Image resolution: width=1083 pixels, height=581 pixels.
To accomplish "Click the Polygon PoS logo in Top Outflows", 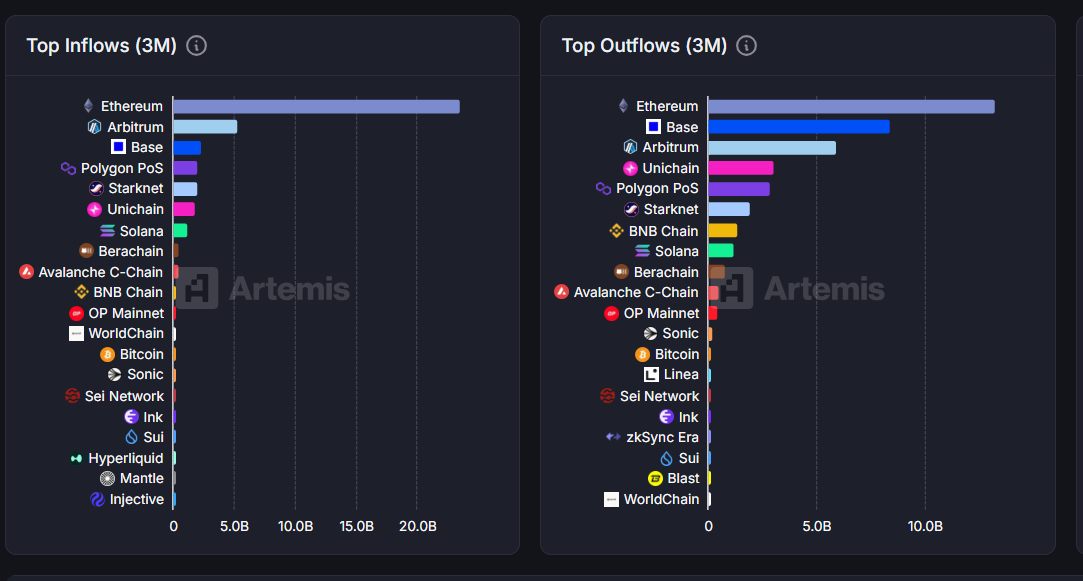I will click(604, 188).
